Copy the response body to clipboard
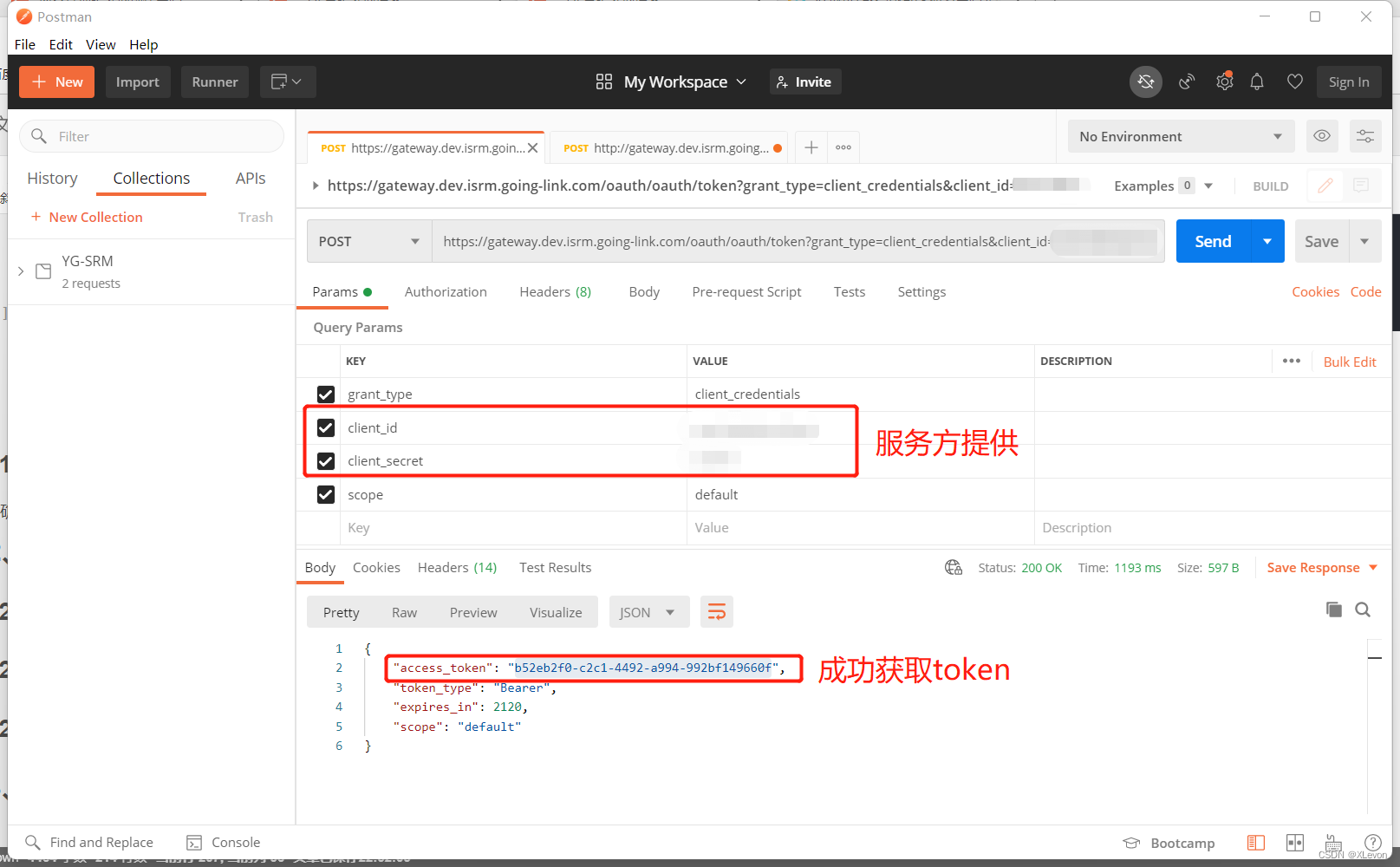This screenshot has width=1400, height=867. click(x=1334, y=610)
